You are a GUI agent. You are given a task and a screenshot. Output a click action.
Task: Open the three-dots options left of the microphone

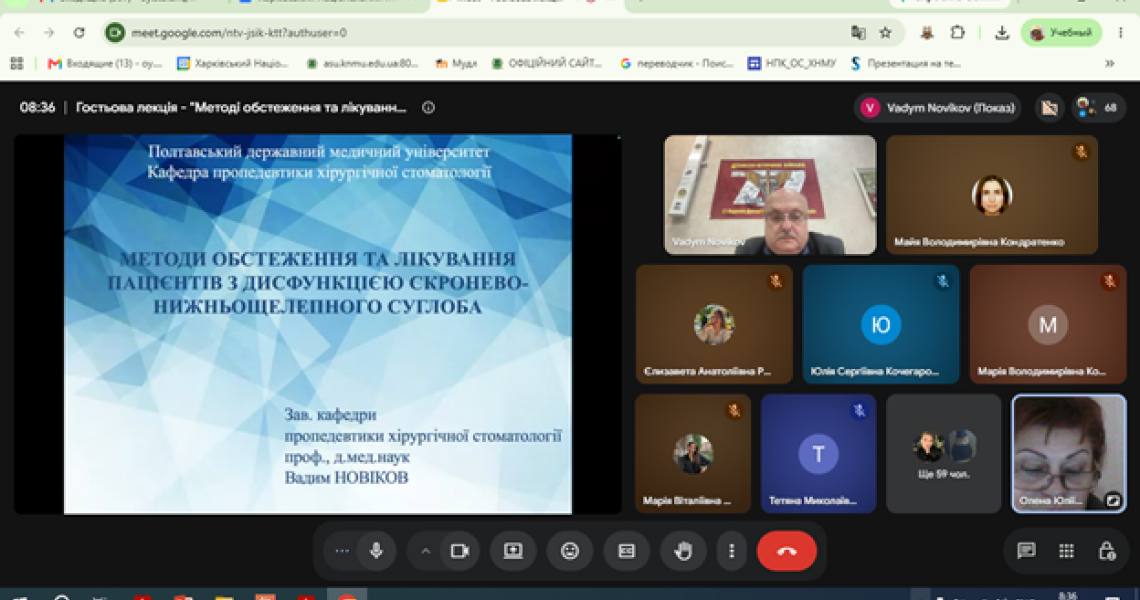tap(342, 551)
